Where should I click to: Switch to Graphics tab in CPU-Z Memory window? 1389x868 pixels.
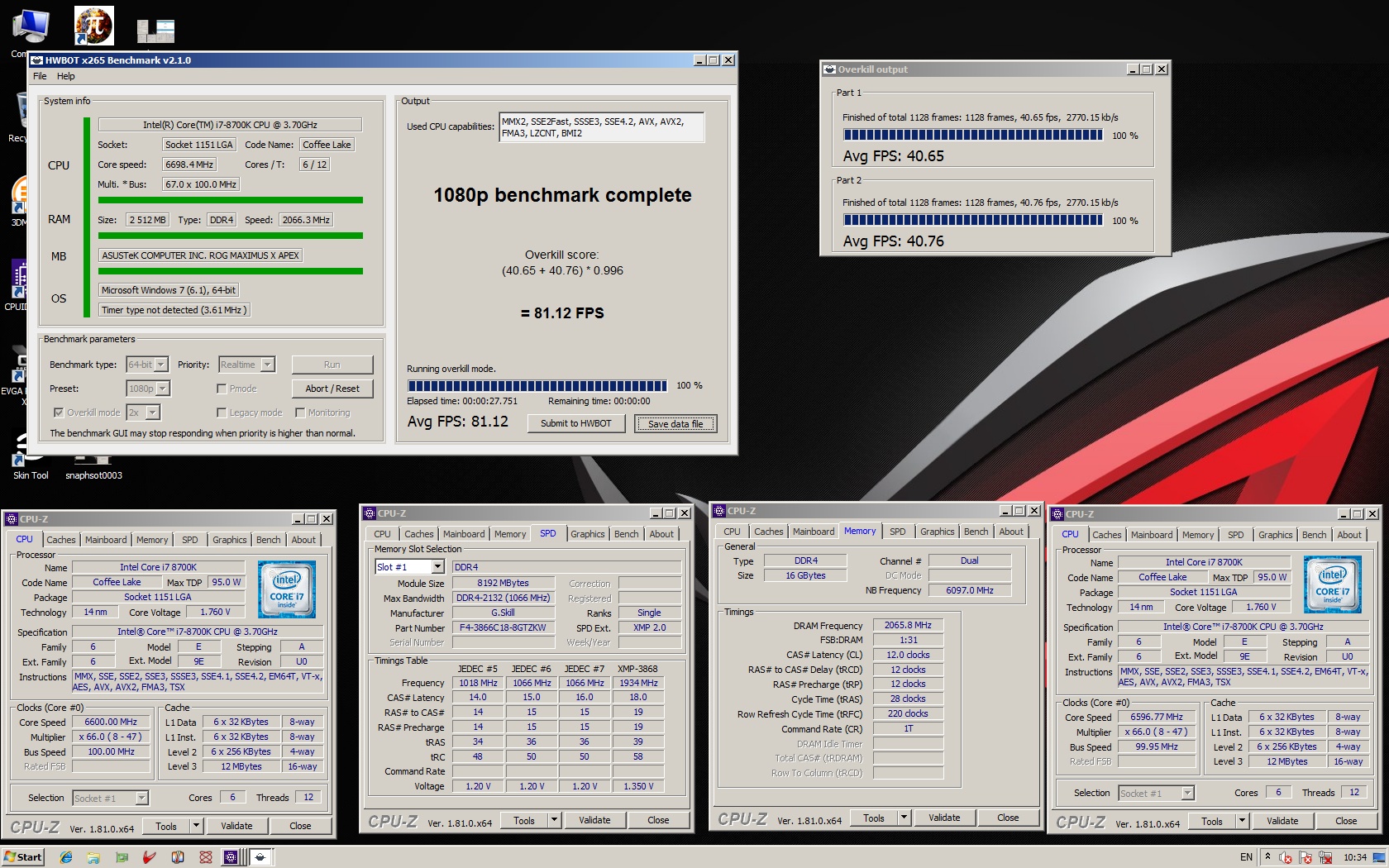(938, 532)
